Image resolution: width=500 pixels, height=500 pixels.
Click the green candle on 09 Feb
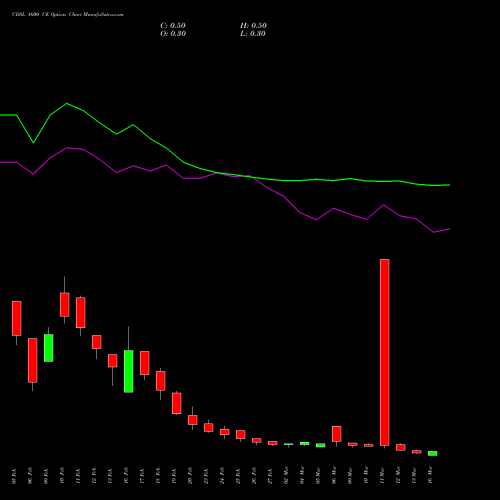[x=49, y=348]
